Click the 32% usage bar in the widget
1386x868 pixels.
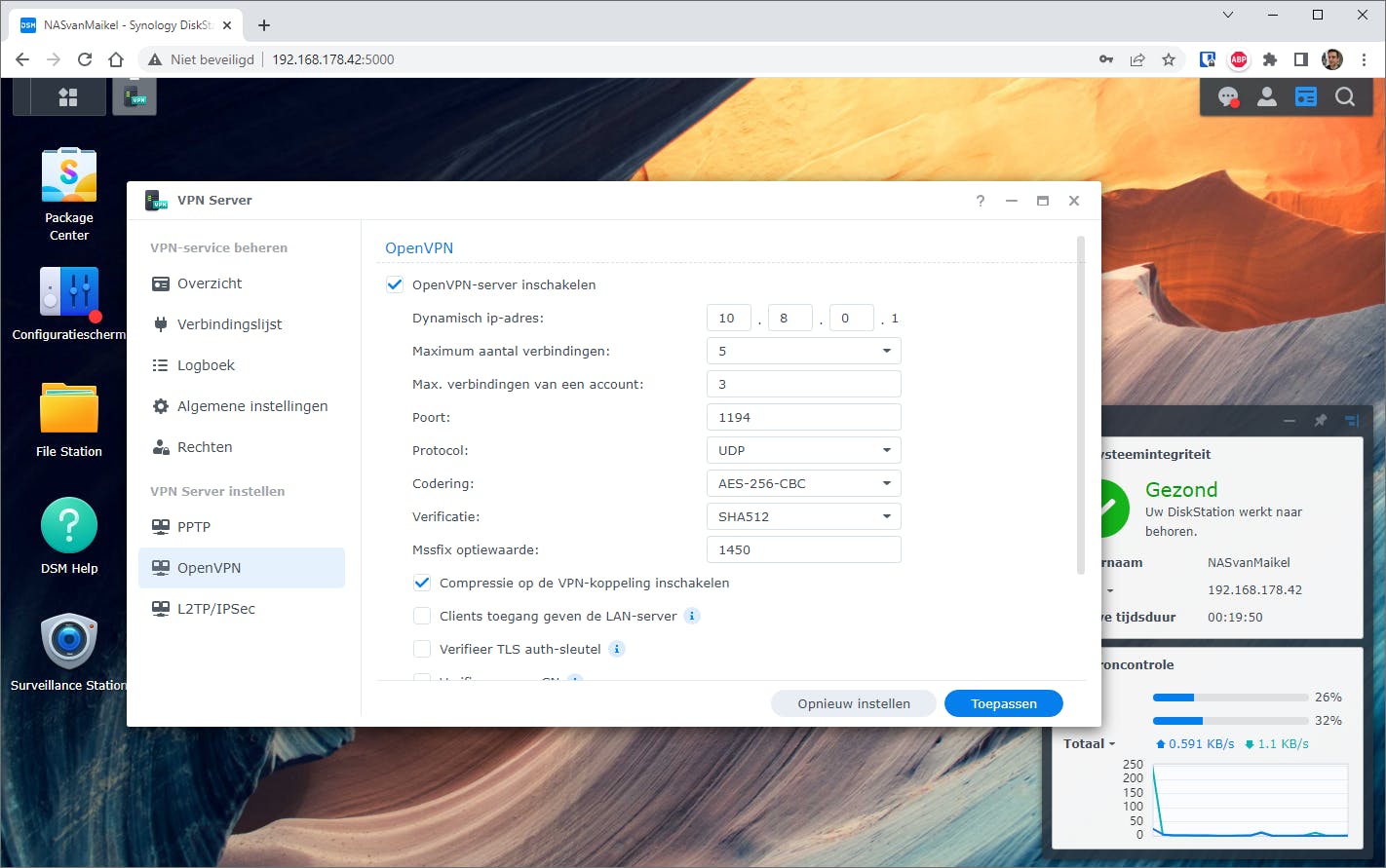pyautogui.click(x=1230, y=721)
